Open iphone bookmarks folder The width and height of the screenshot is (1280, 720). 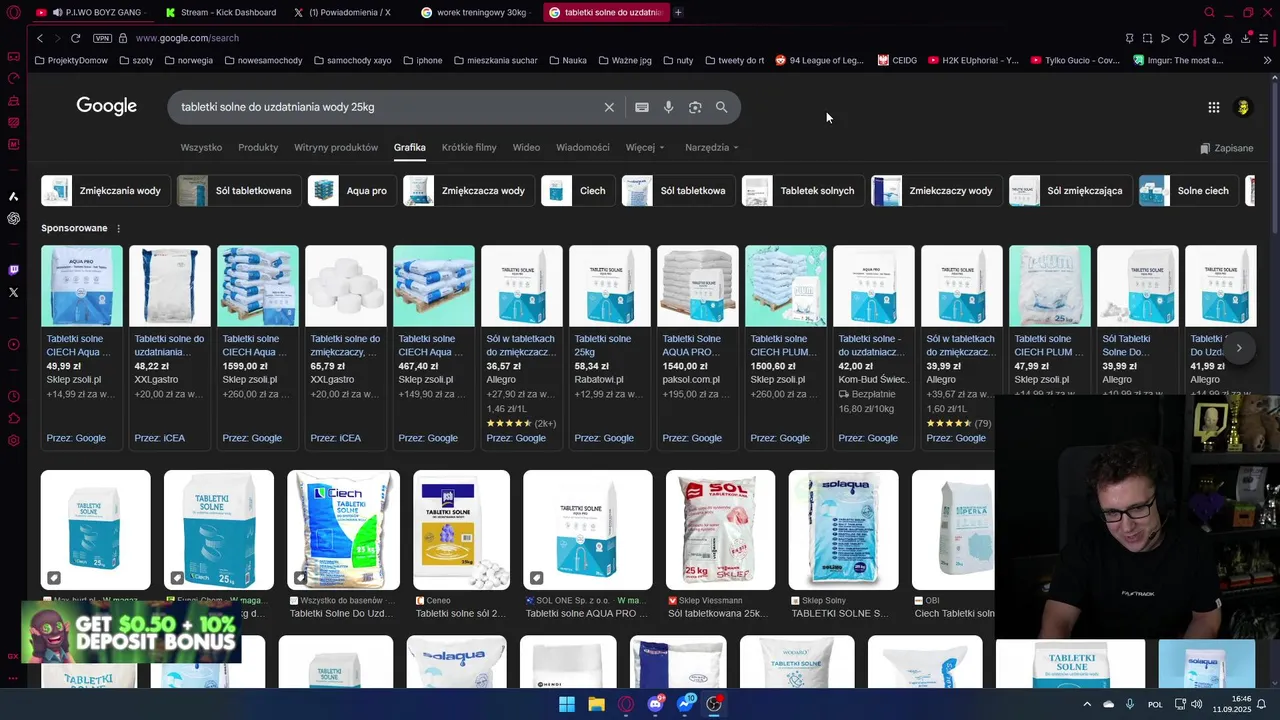point(422,60)
